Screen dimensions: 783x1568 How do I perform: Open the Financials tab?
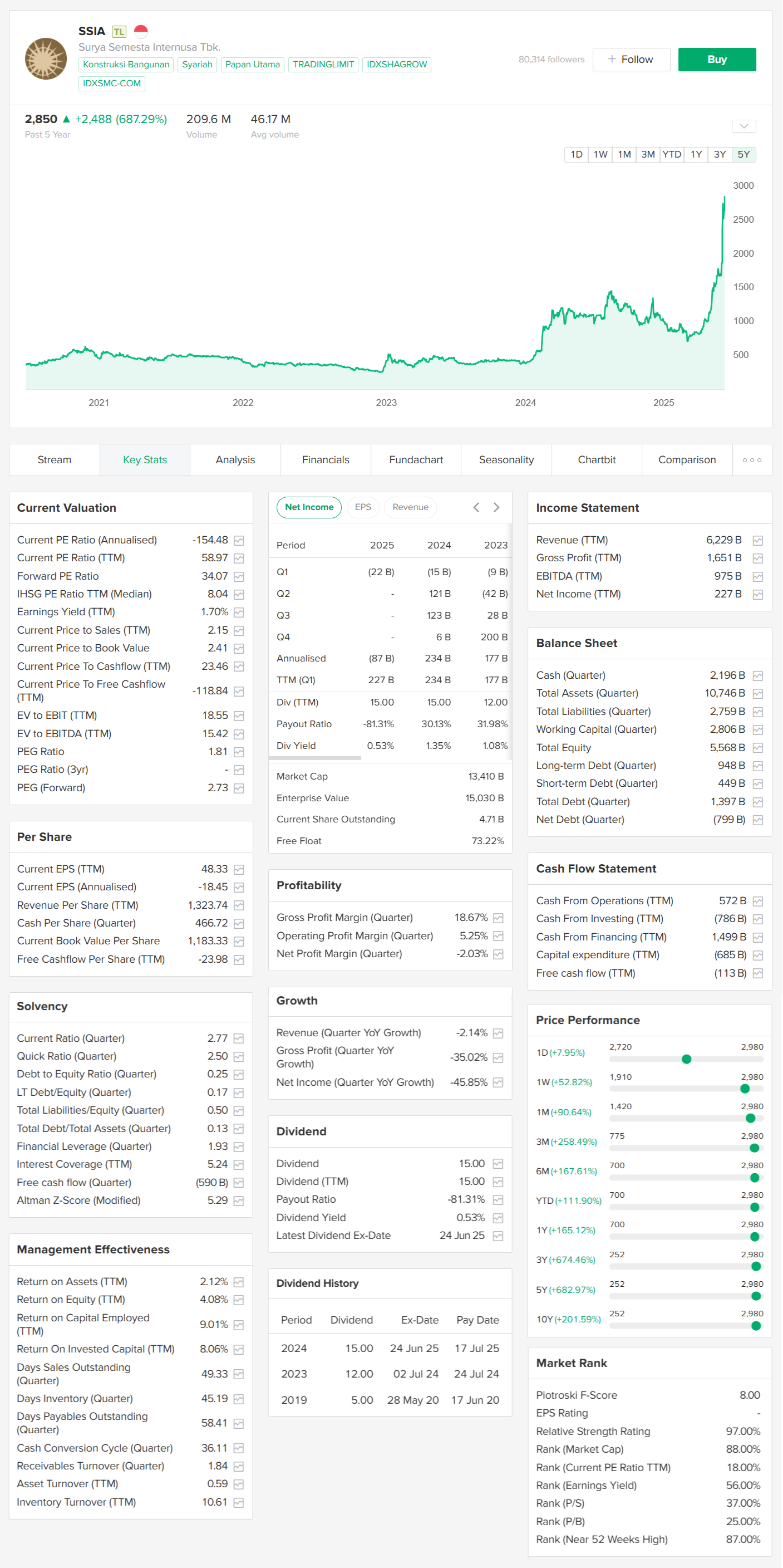tap(326, 460)
